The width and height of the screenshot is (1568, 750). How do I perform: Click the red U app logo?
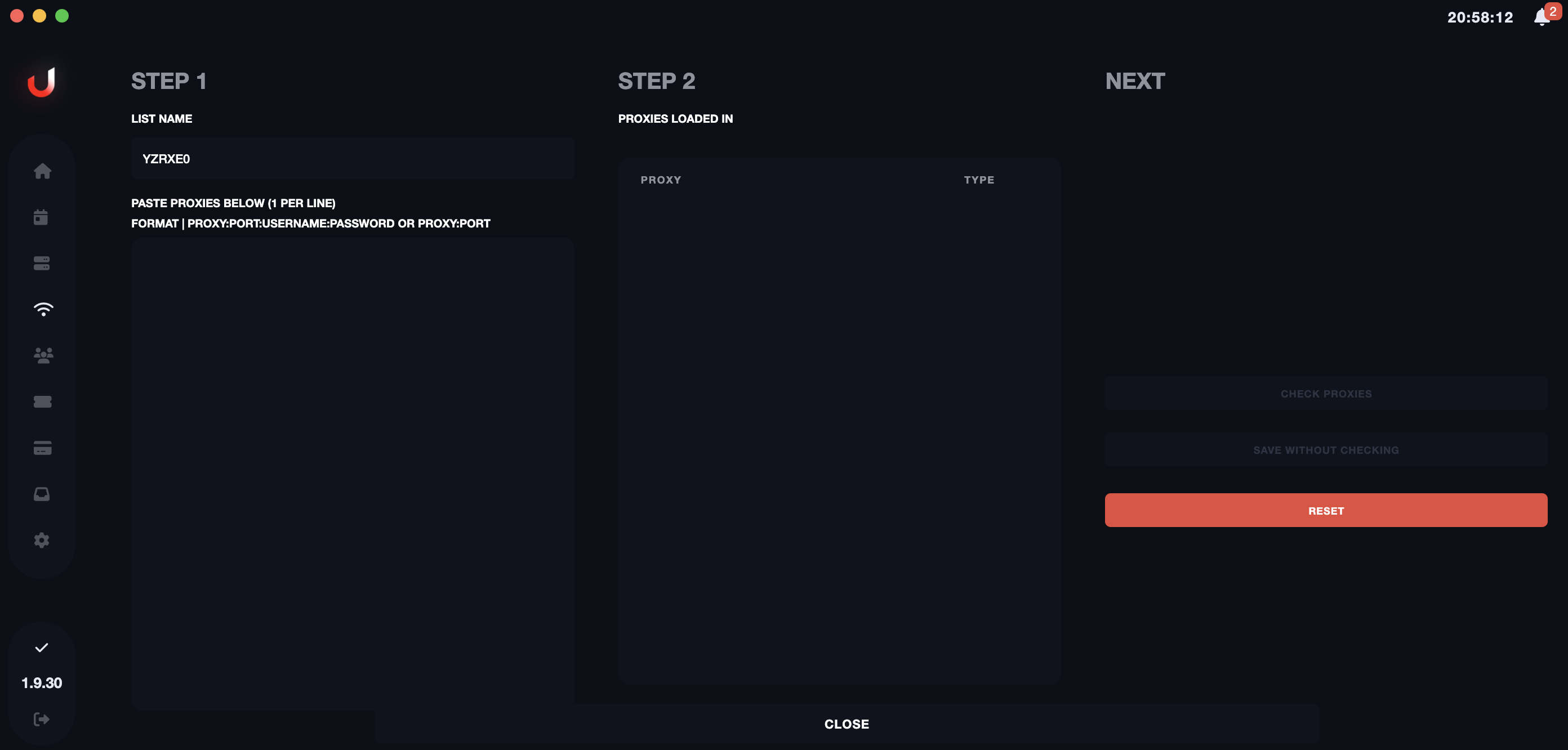41,82
